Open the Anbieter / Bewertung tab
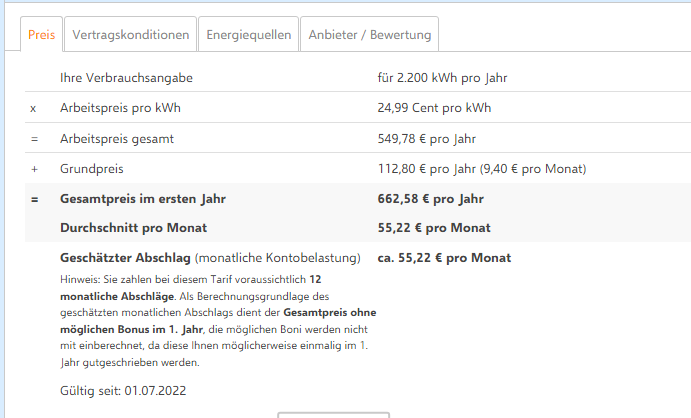Image resolution: width=691 pixels, height=418 pixels. (369, 34)
